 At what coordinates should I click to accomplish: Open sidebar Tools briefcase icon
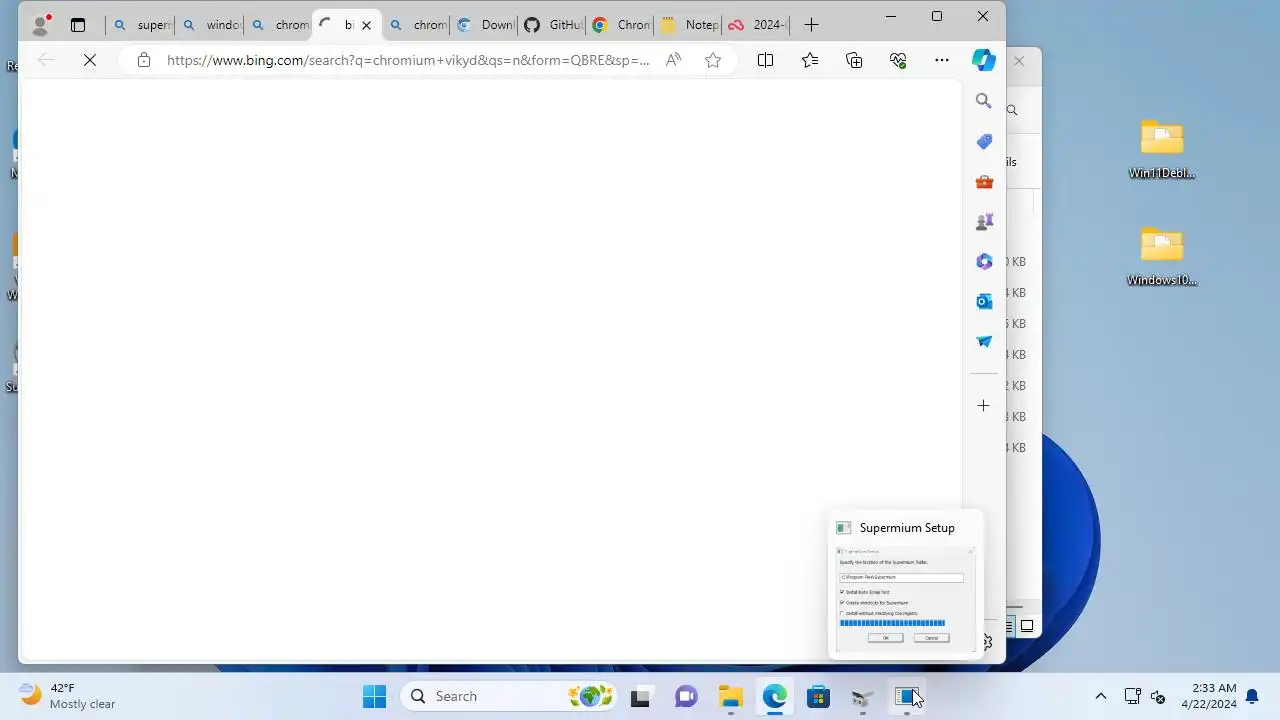point(984,181)
